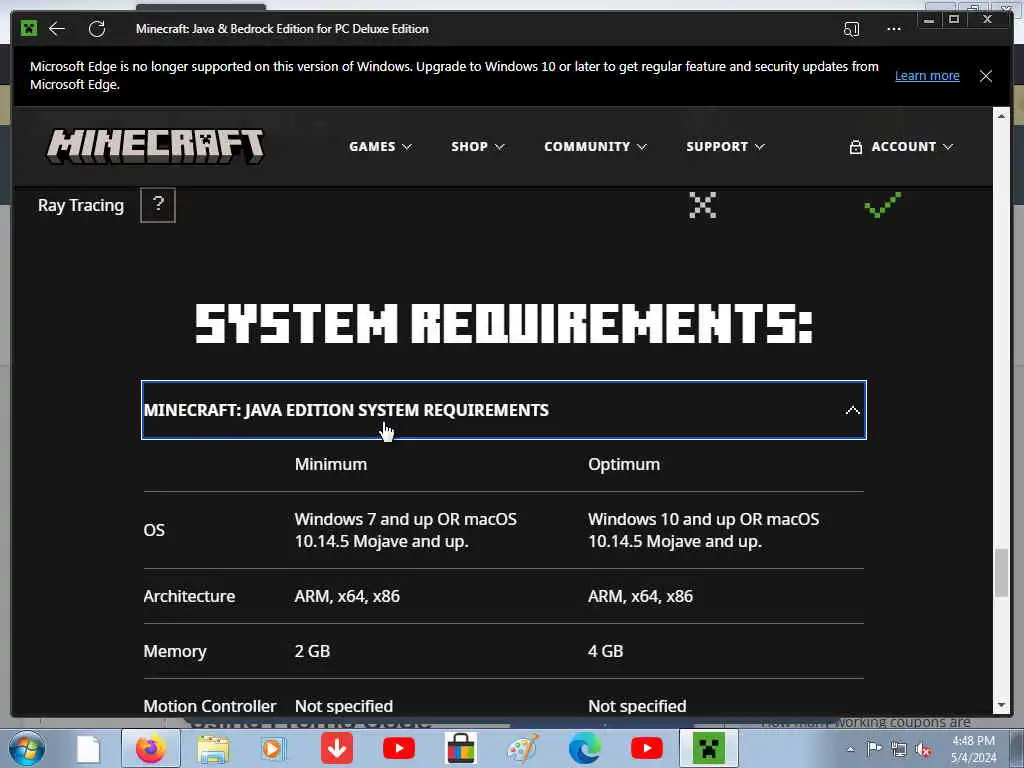Open the ACCOUNT dropdown

point(901,146)
